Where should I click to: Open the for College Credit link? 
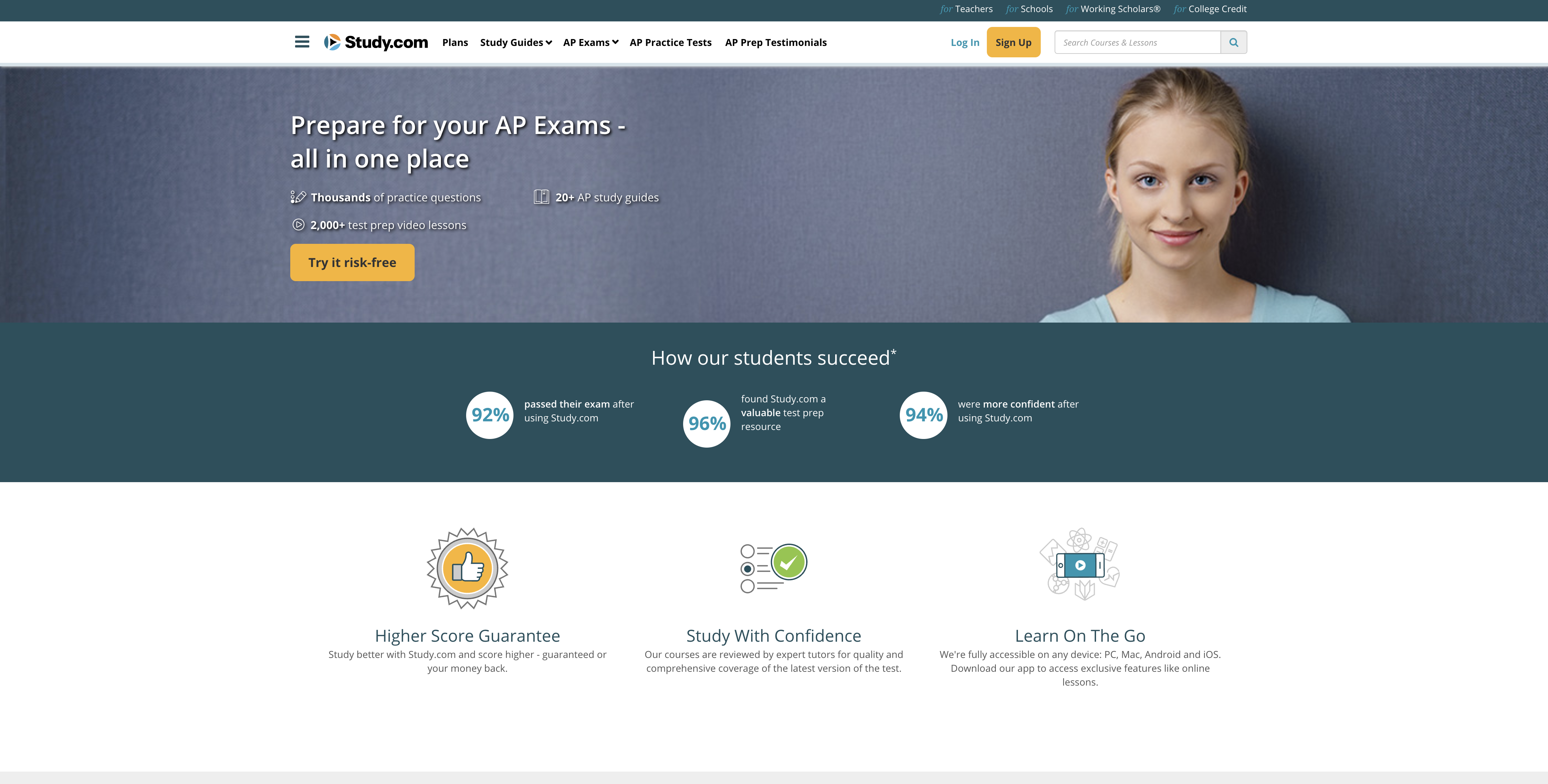coord(1210,9)
